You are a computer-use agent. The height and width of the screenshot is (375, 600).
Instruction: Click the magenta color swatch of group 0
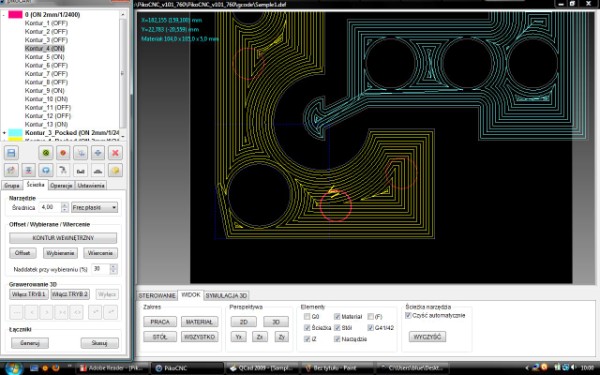(15, 15)
